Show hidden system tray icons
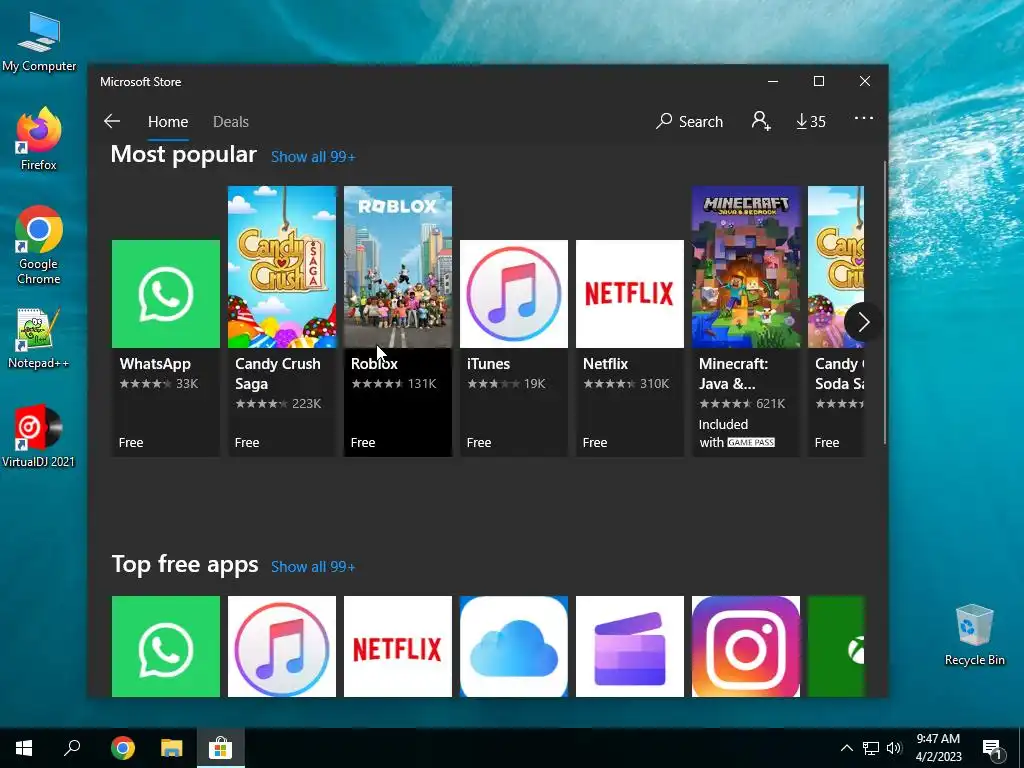The height and width of the screenshot is (768, 1024). click(846, 748)
